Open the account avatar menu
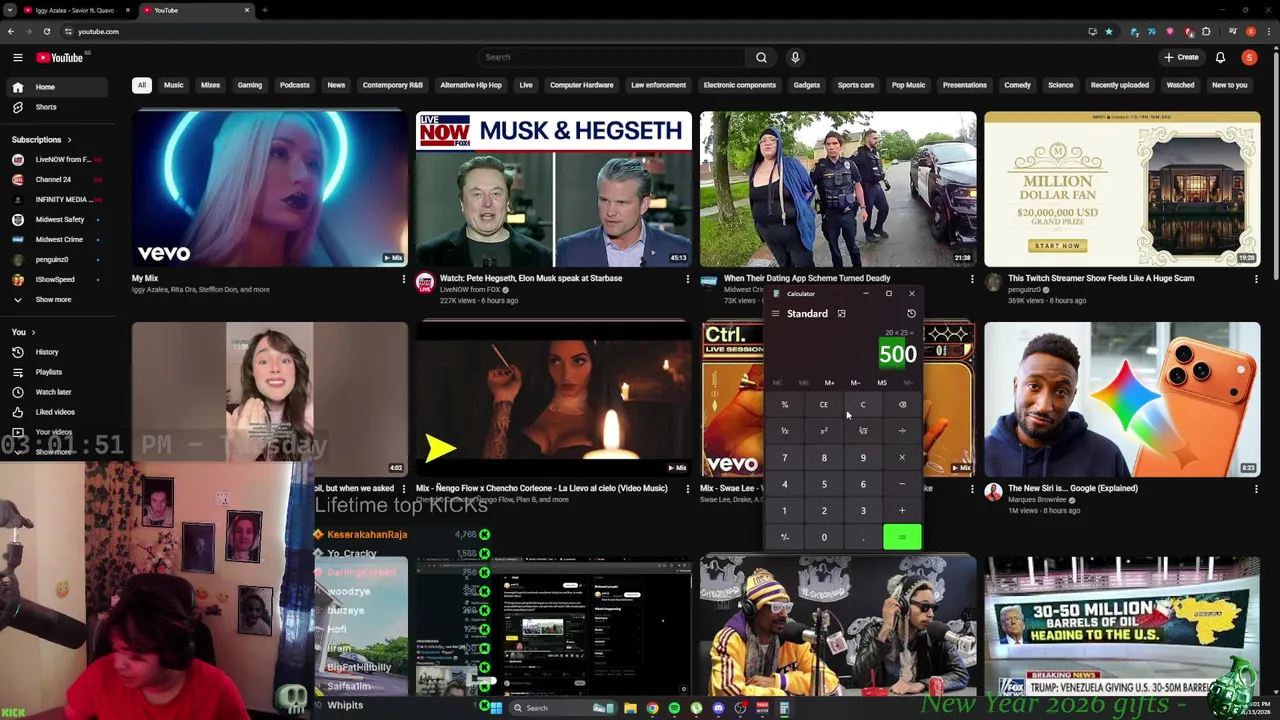This screenshot has width=1280, height=720. [x=1249, y=58]
